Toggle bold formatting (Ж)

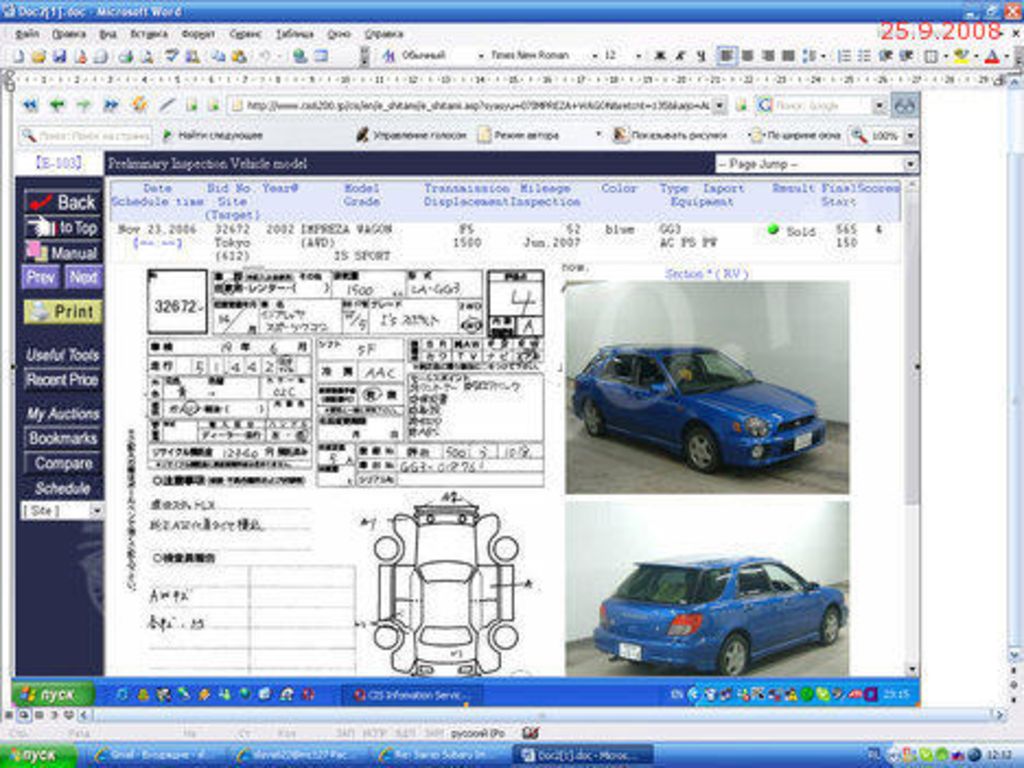point(660,57)
